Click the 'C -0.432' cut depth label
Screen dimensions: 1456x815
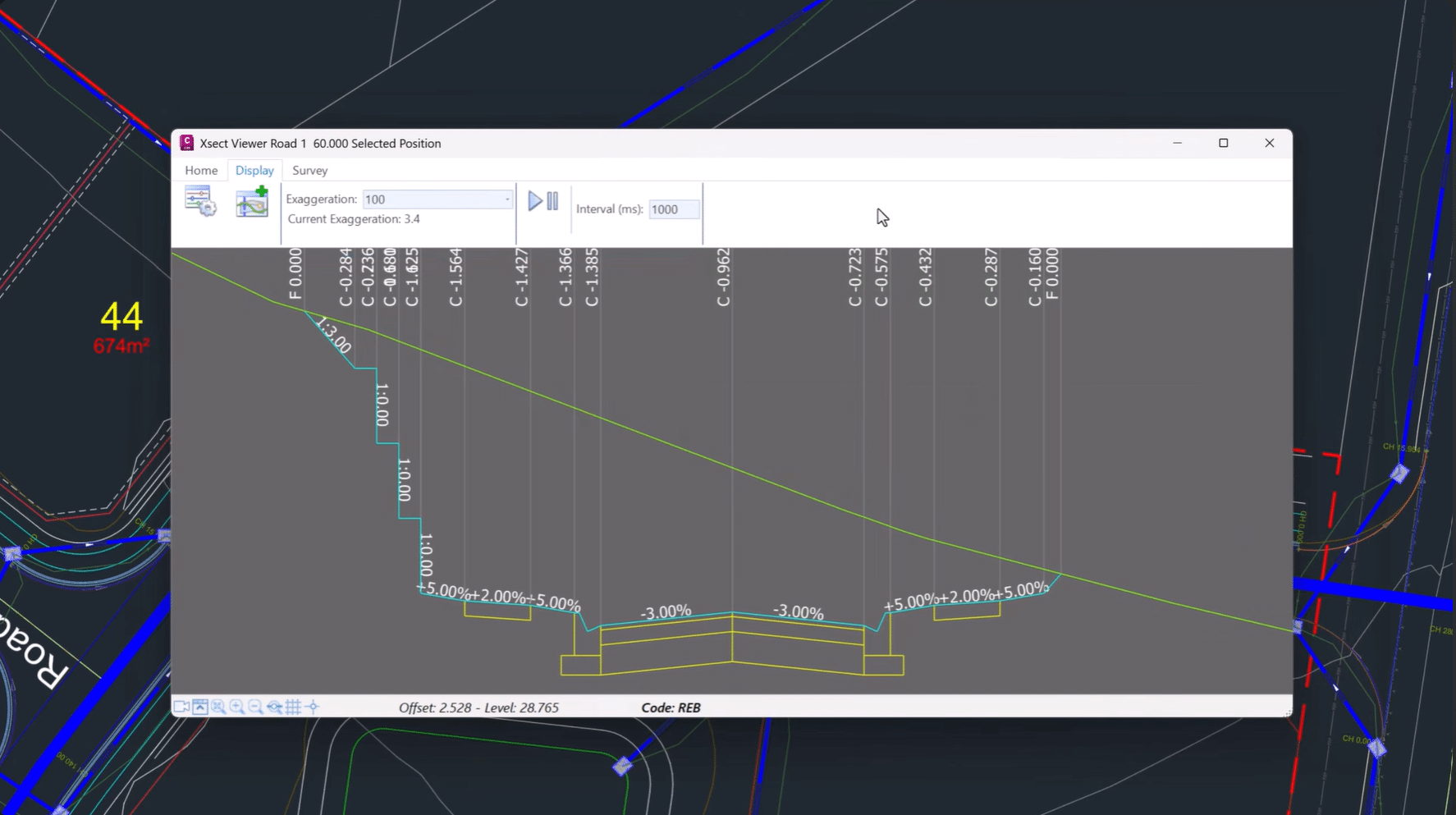click(925, 277)
